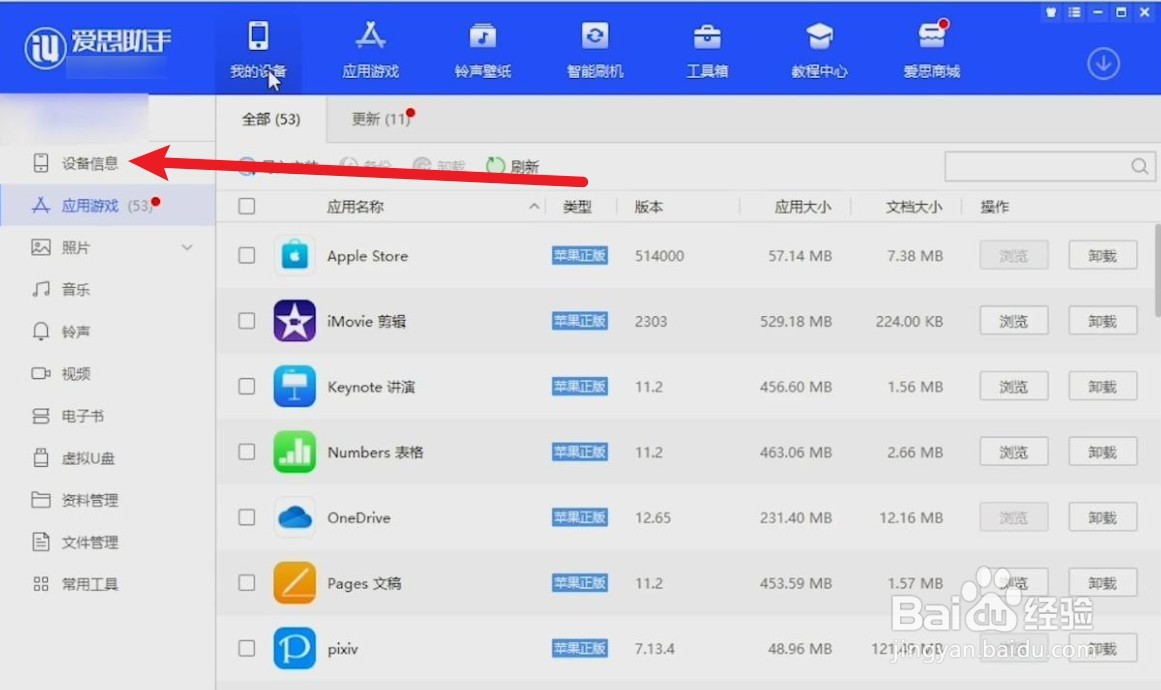Image resolution: width=1161 pixels, height=690 pixels.
Task: Click the pixiv app icon
Action: 295,648
